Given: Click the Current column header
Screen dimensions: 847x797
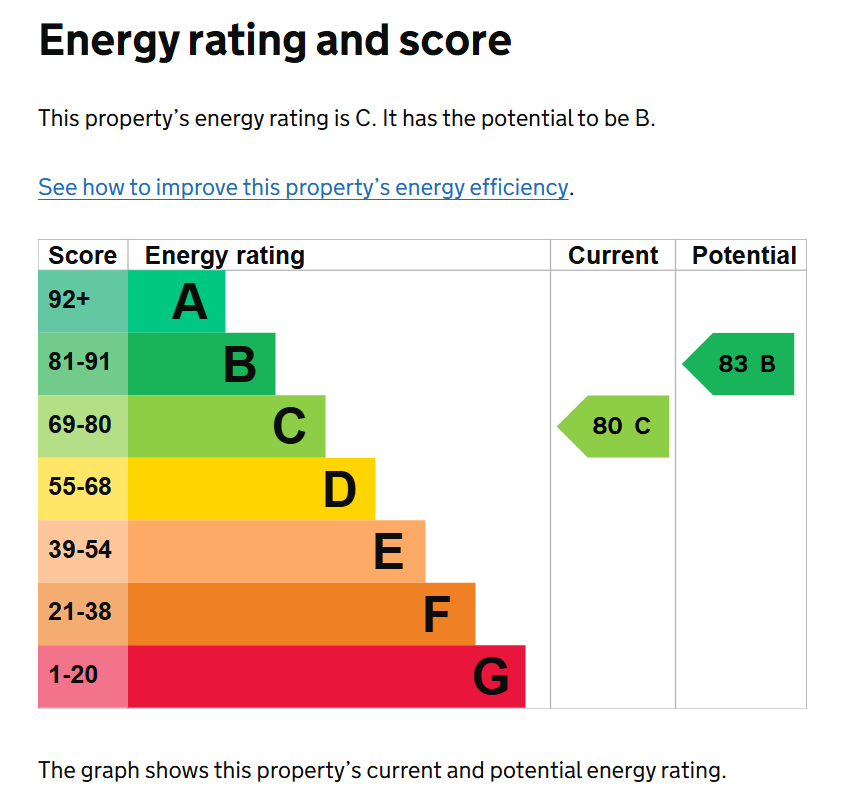Looking at the screenshot, I should point(613,256).
